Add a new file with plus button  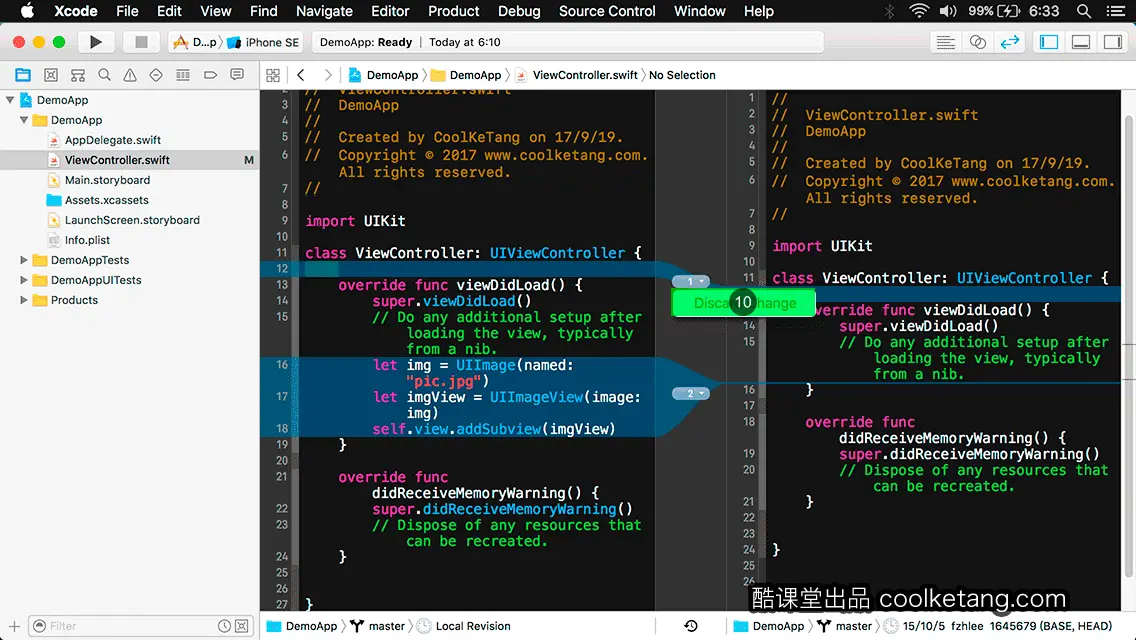click(x=14, y=626)
